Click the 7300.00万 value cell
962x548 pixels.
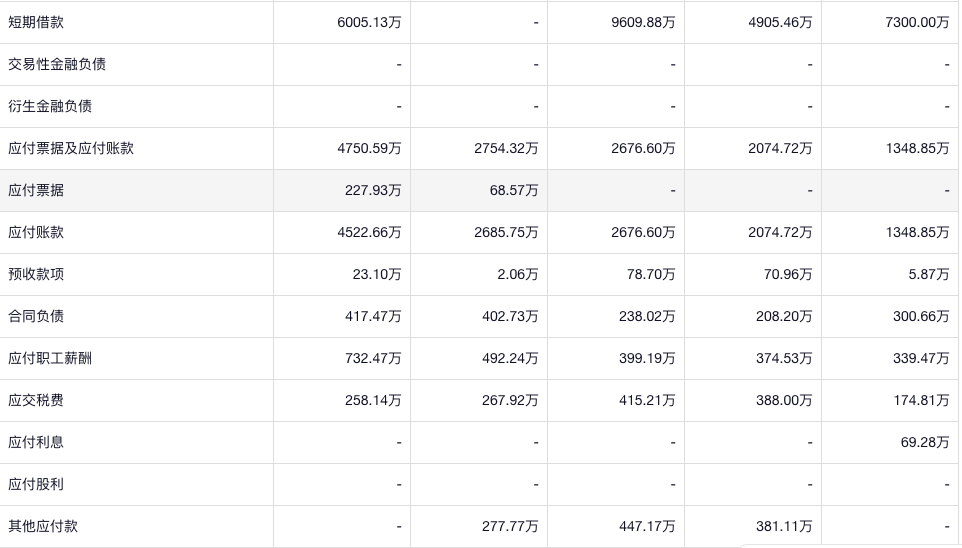[917, 22]
